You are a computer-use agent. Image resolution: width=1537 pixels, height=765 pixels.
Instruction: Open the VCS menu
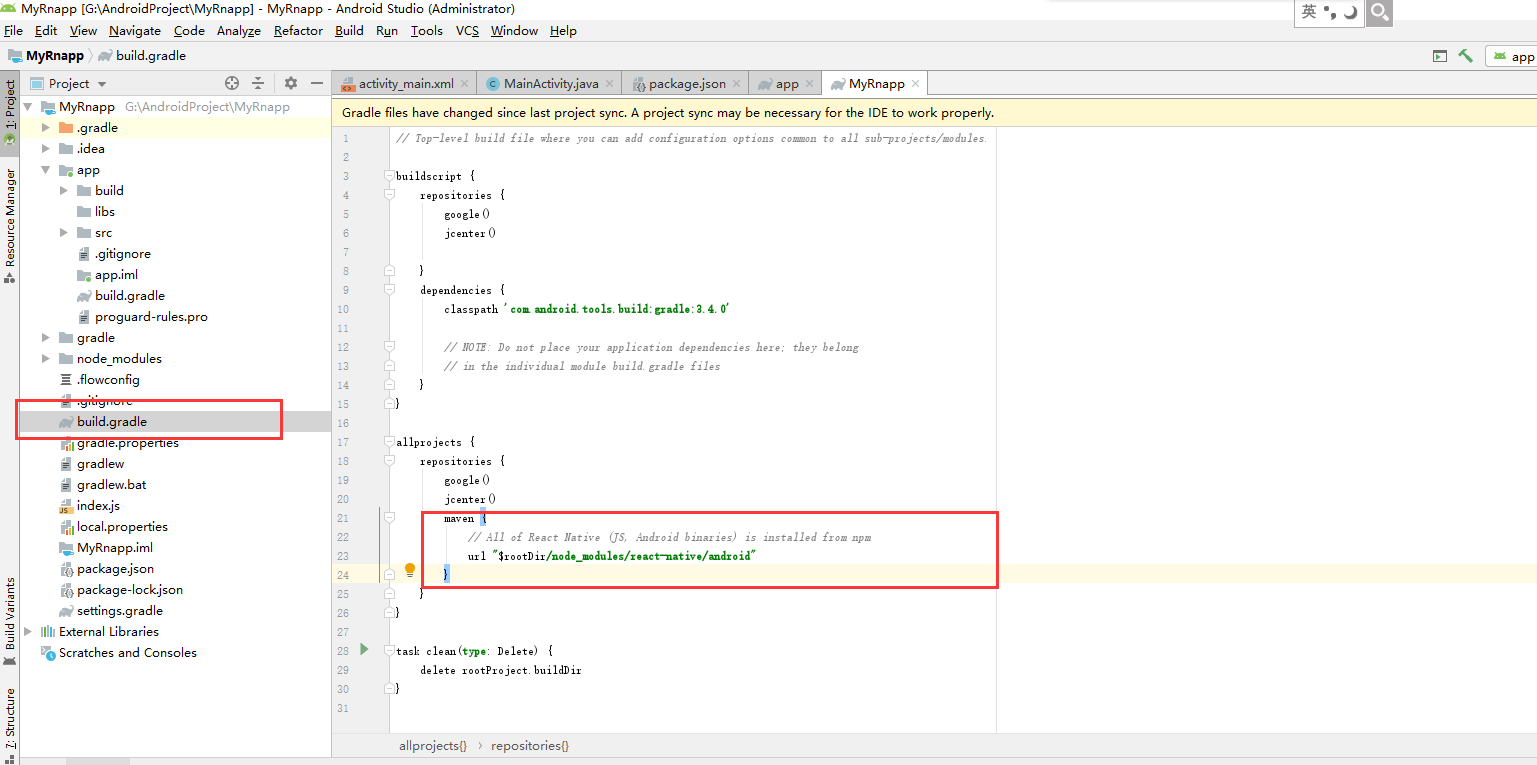point(467,31)
